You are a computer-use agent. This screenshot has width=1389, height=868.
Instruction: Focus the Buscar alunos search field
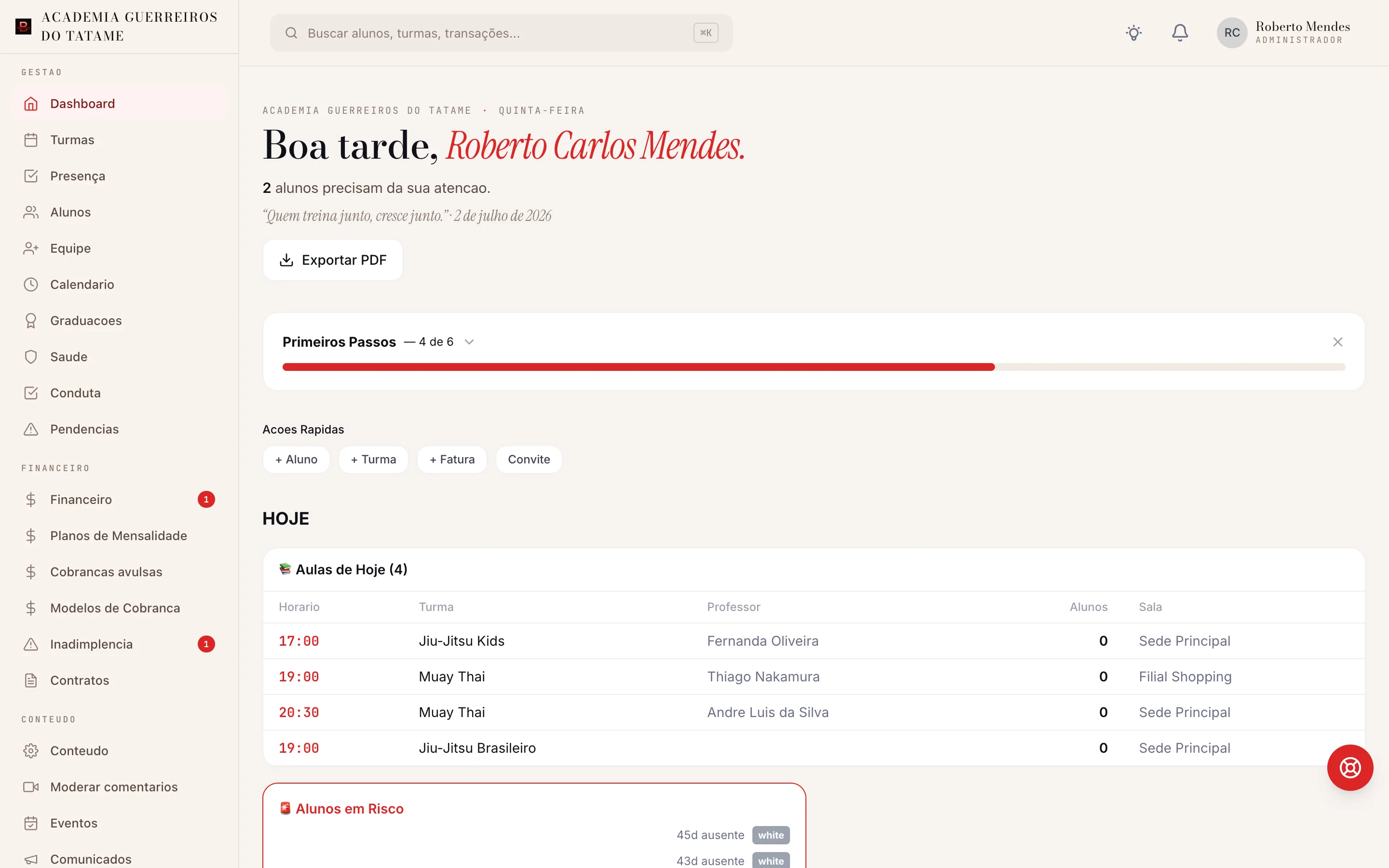click(501, 33)
